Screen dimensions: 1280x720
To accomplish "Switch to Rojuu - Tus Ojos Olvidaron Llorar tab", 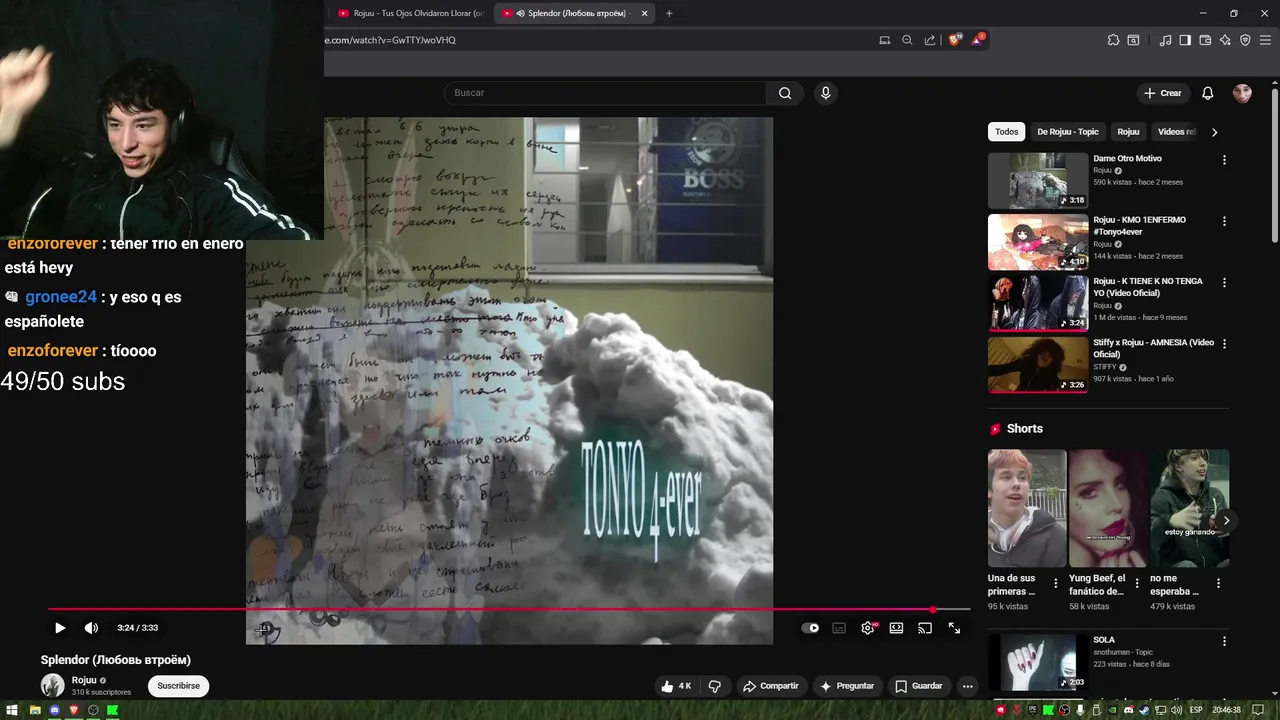I will point(410,13).
